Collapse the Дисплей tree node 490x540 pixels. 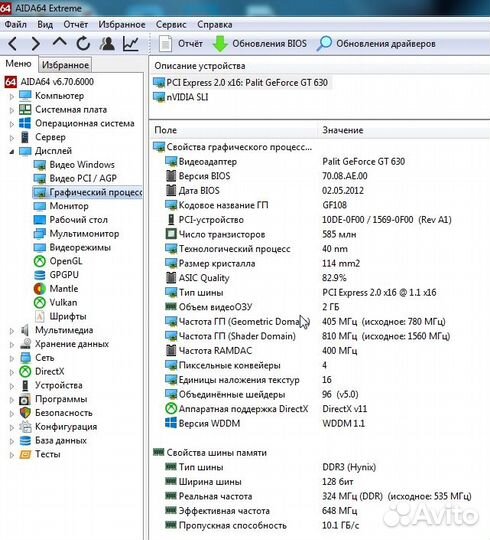pyautogui.click(x=12, y=151)
